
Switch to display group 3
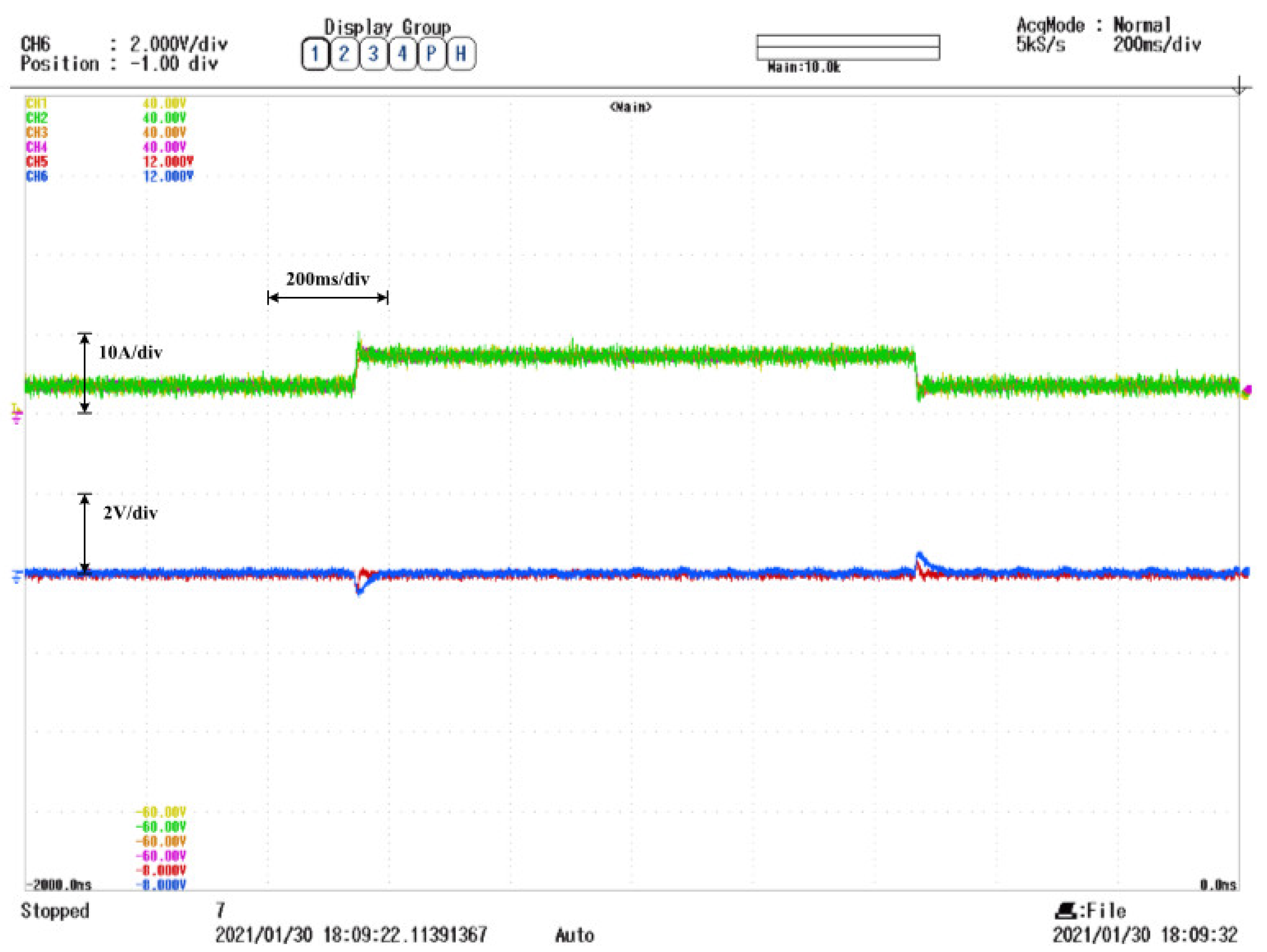coord(373,54)
